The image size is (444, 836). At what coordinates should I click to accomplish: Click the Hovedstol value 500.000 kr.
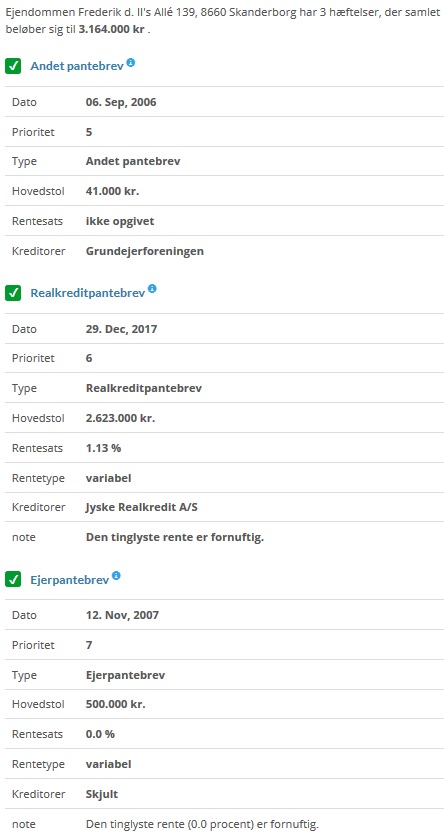[x=116, y=704]
